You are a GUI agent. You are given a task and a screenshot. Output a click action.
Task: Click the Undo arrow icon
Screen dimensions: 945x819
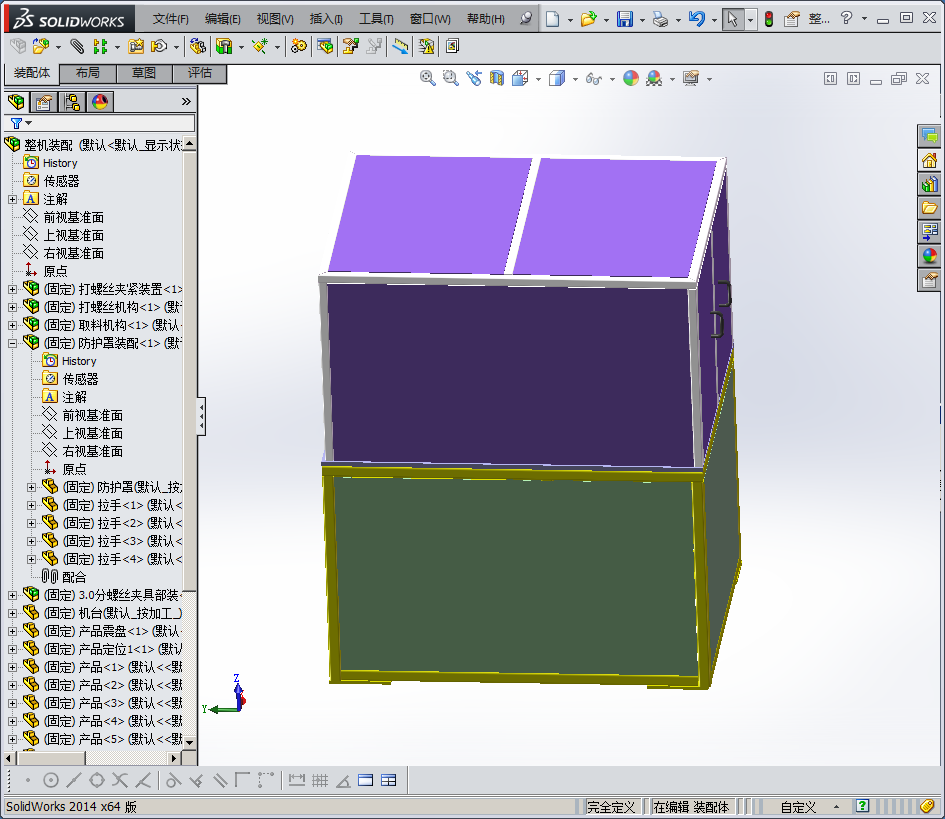697,19
